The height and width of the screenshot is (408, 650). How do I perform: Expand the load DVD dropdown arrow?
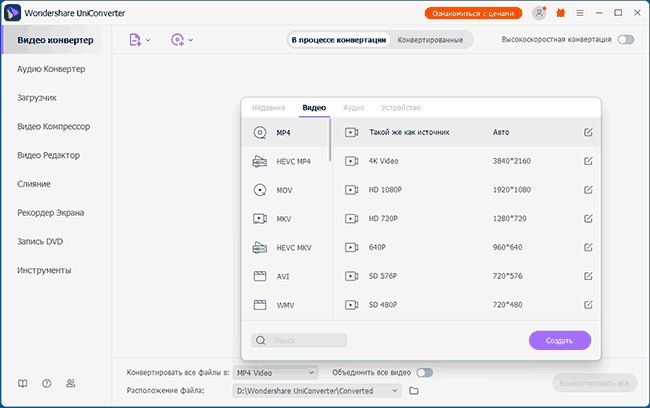[x=190, y=40]
